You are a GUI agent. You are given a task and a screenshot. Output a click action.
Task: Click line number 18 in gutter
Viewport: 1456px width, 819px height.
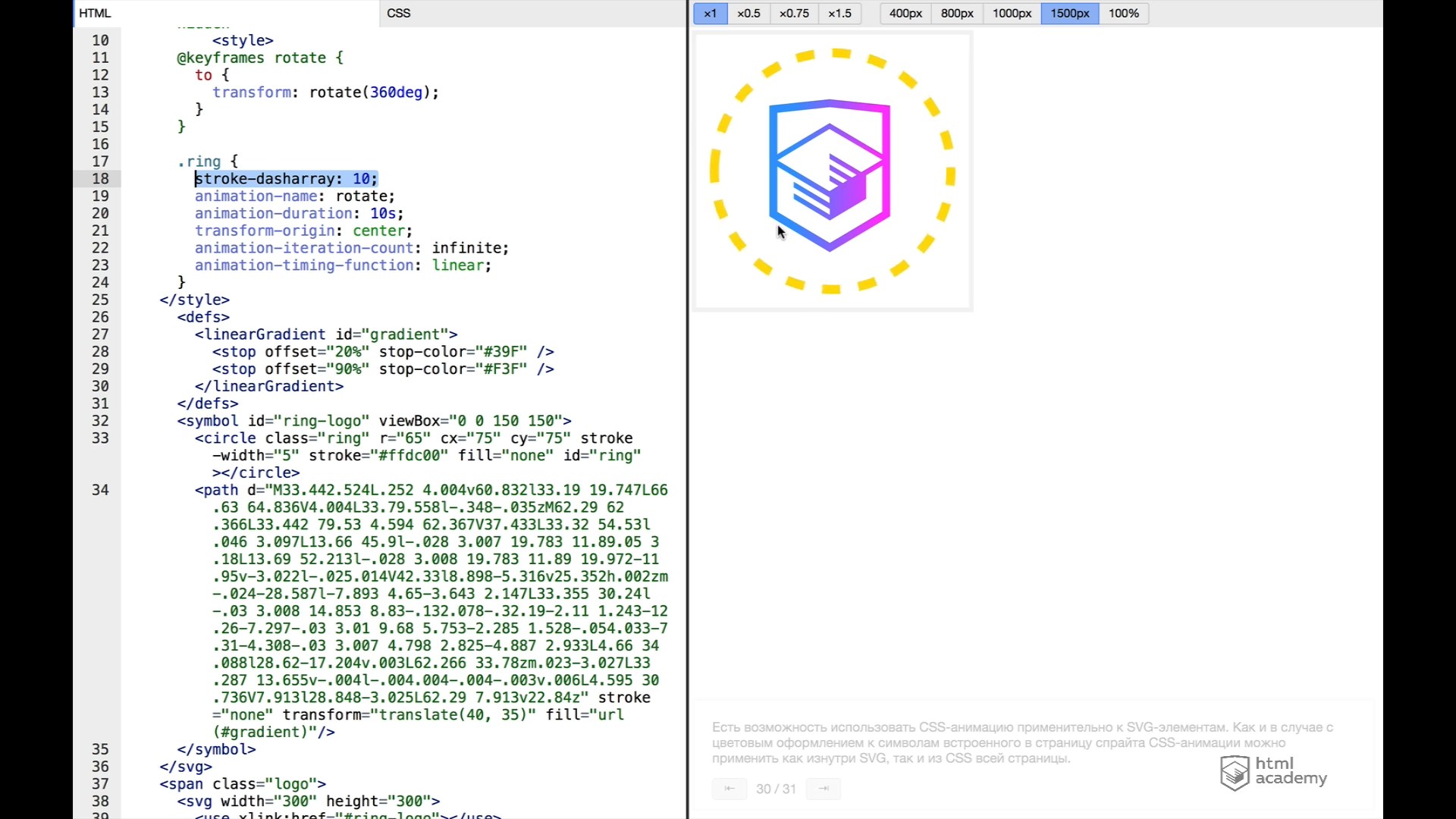pyautogui.click(x=100, y=178)
